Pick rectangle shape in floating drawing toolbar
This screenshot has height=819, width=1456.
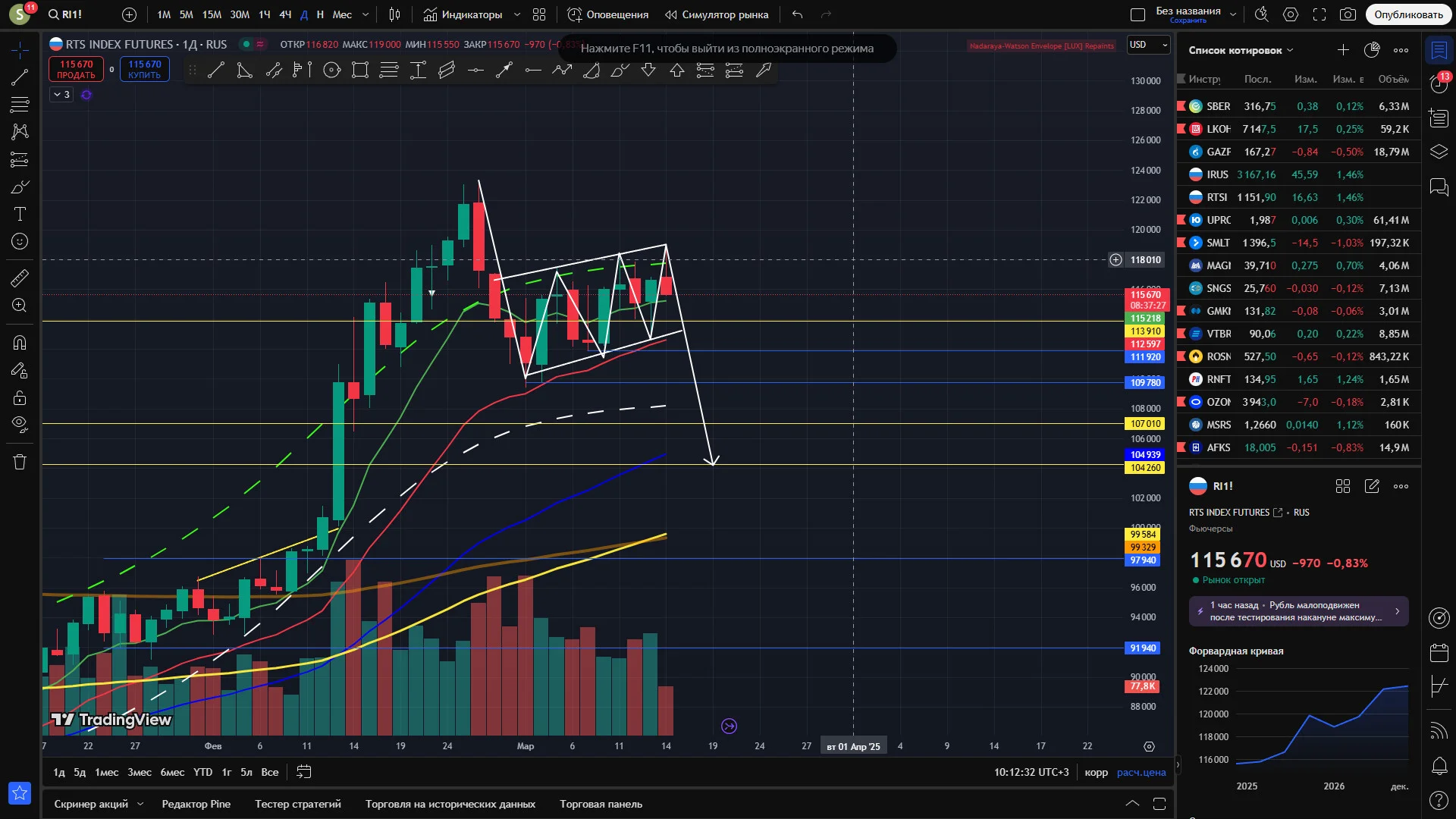click(x=360, y=71)
